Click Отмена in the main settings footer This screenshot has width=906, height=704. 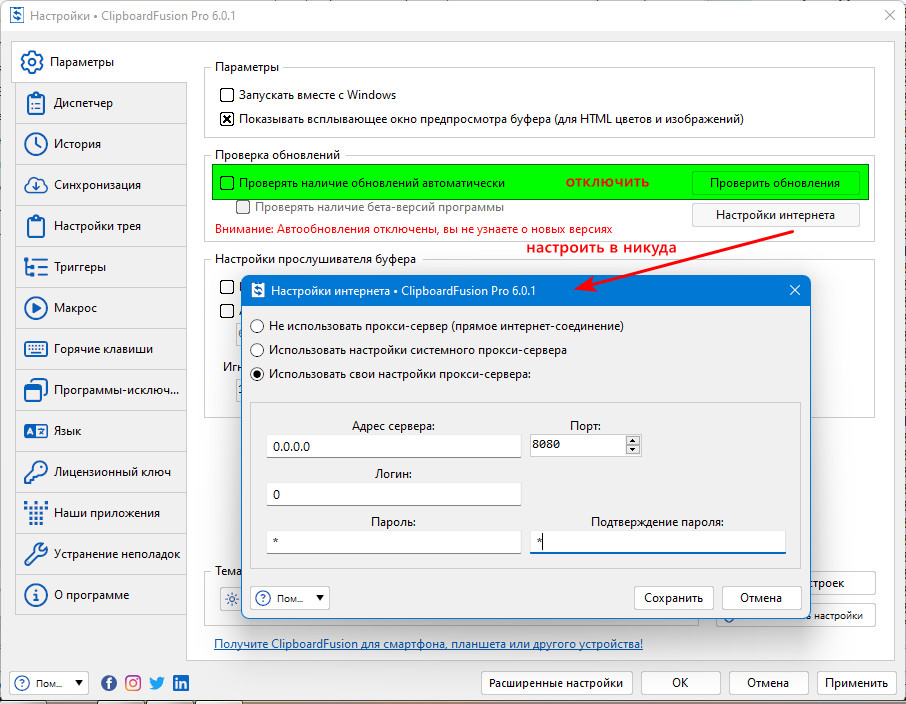(768, 683)
